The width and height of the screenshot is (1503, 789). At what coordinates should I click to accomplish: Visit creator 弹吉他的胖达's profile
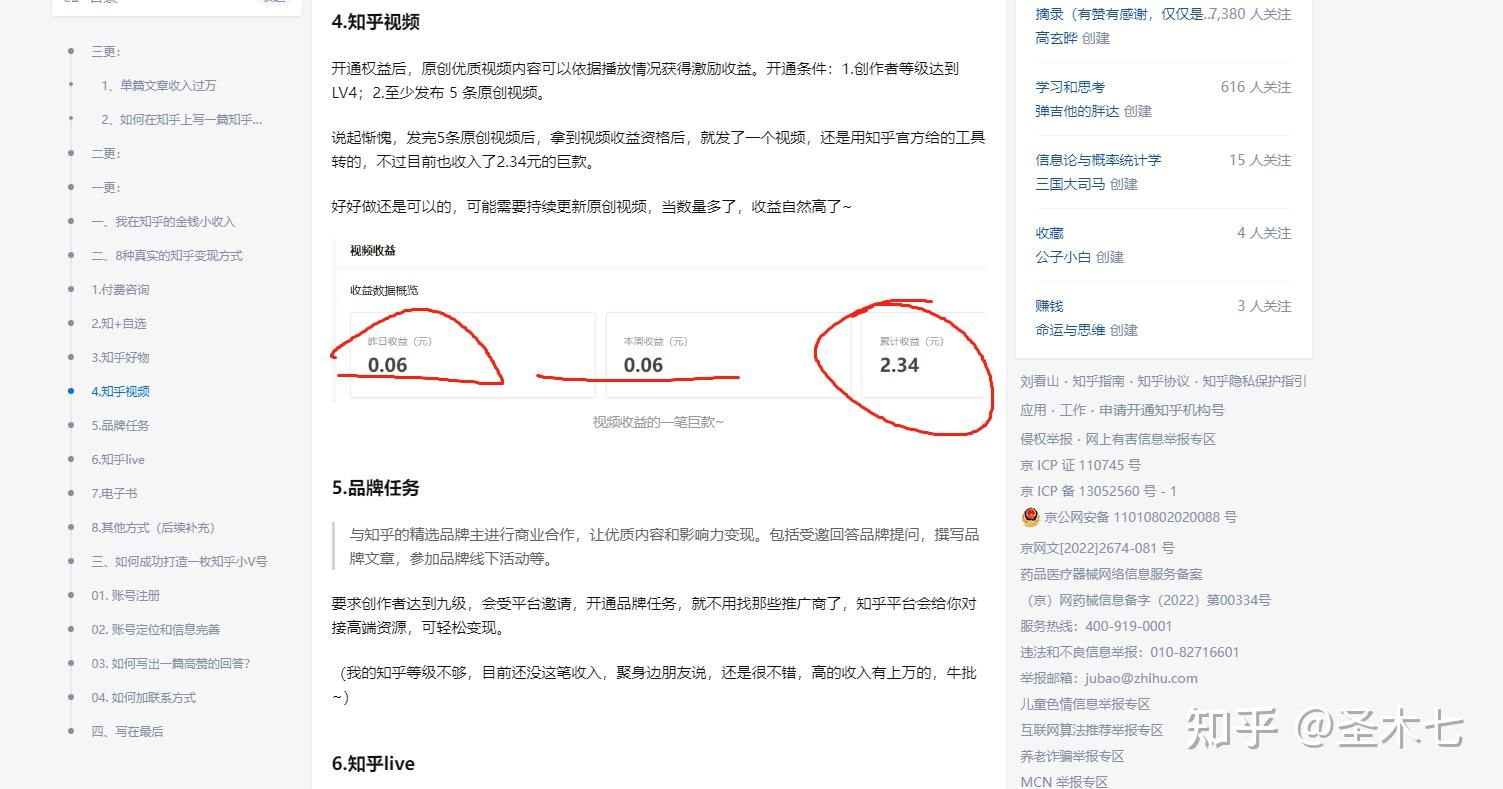click(x=1077, y=111)
